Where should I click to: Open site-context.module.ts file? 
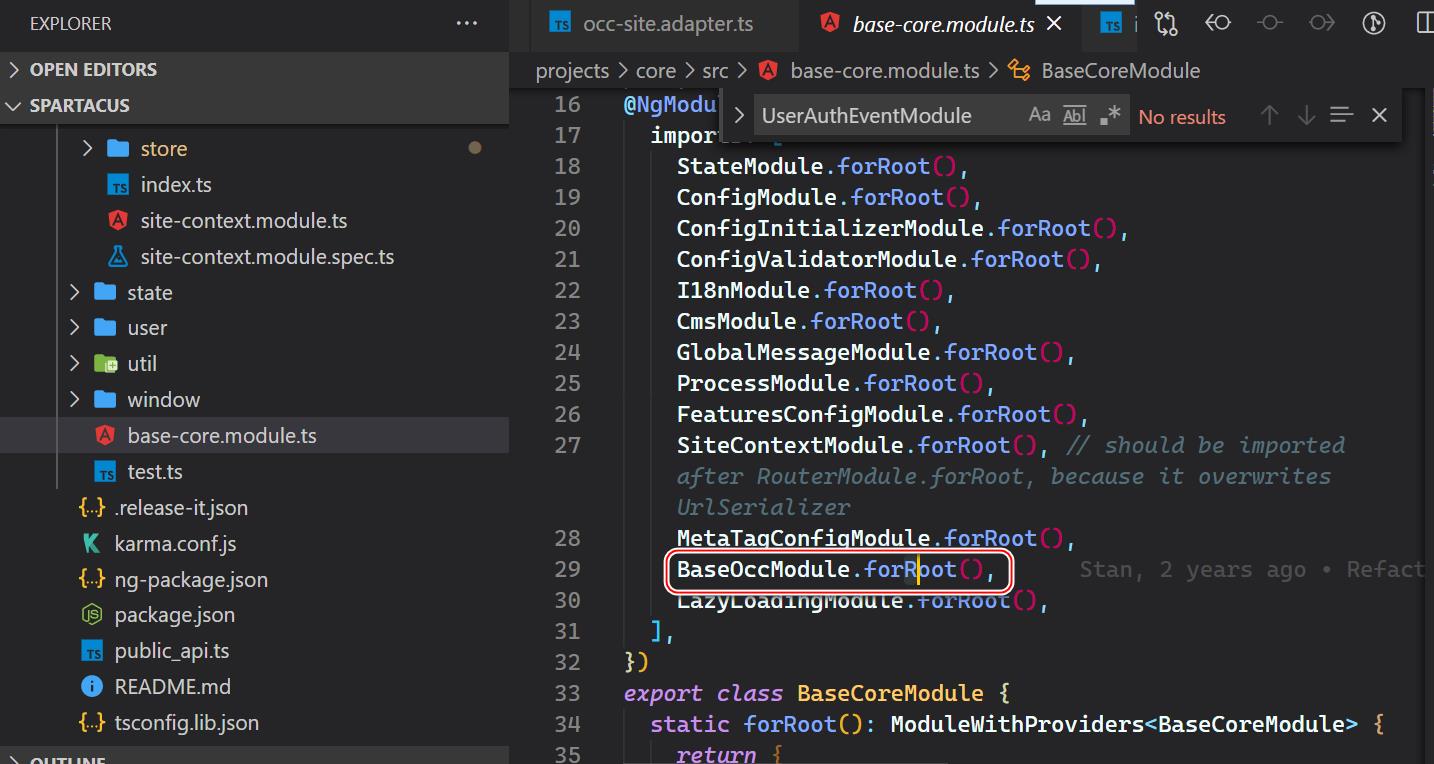point(243,221)
